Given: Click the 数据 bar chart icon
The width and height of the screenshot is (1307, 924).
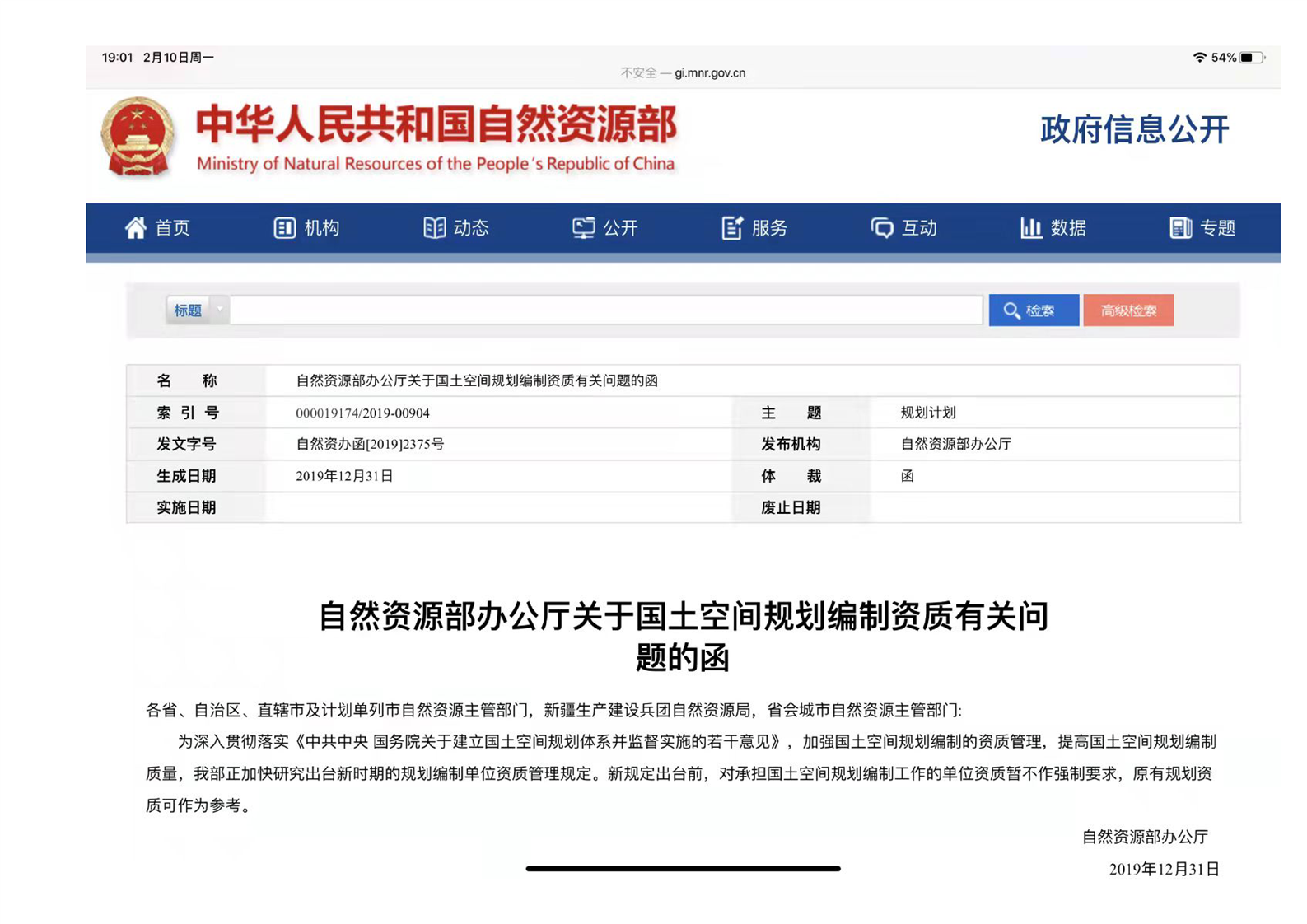Looking at the screenshot, I should tap(1030, 228).
